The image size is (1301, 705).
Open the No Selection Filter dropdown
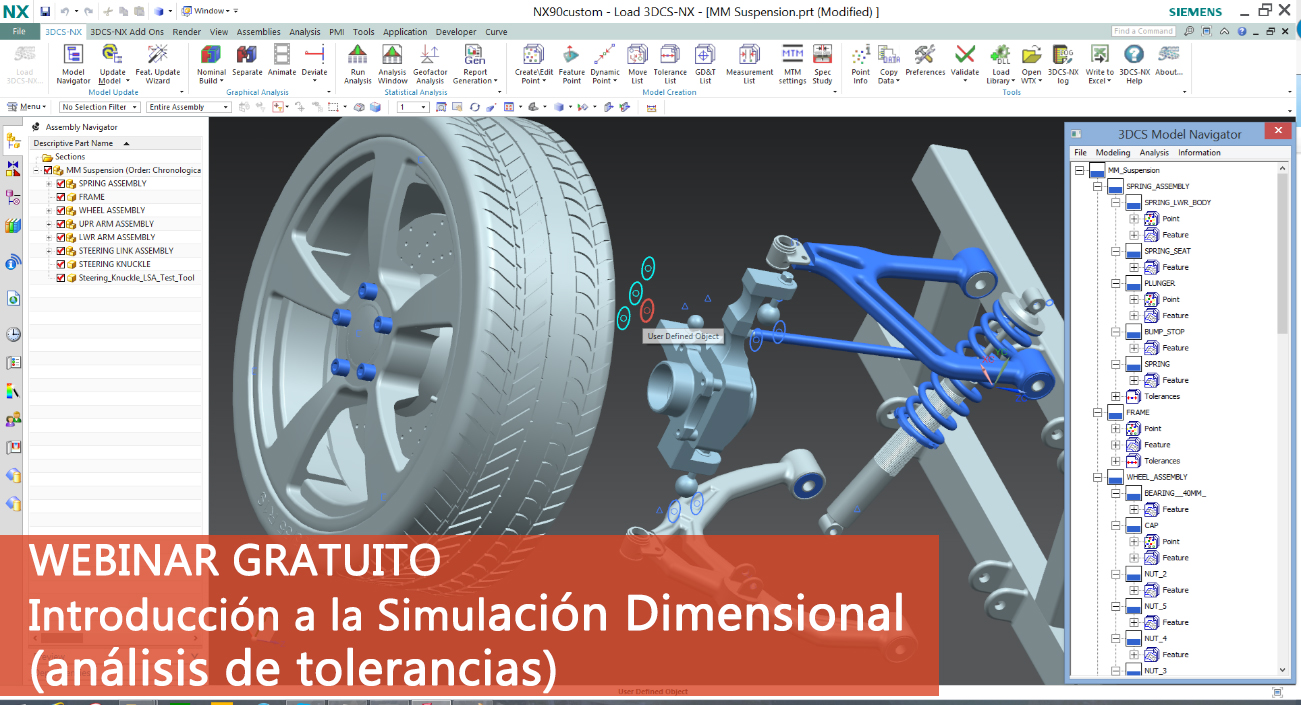(x=100, y=107)
